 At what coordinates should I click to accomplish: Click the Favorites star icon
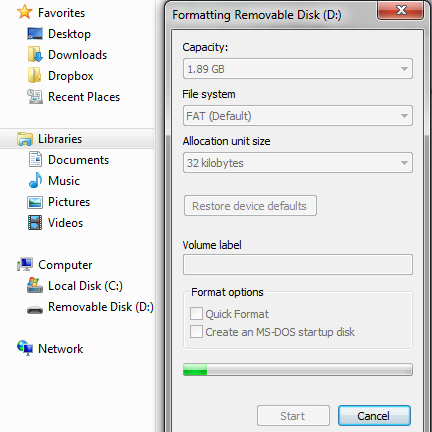coord(25,12)
